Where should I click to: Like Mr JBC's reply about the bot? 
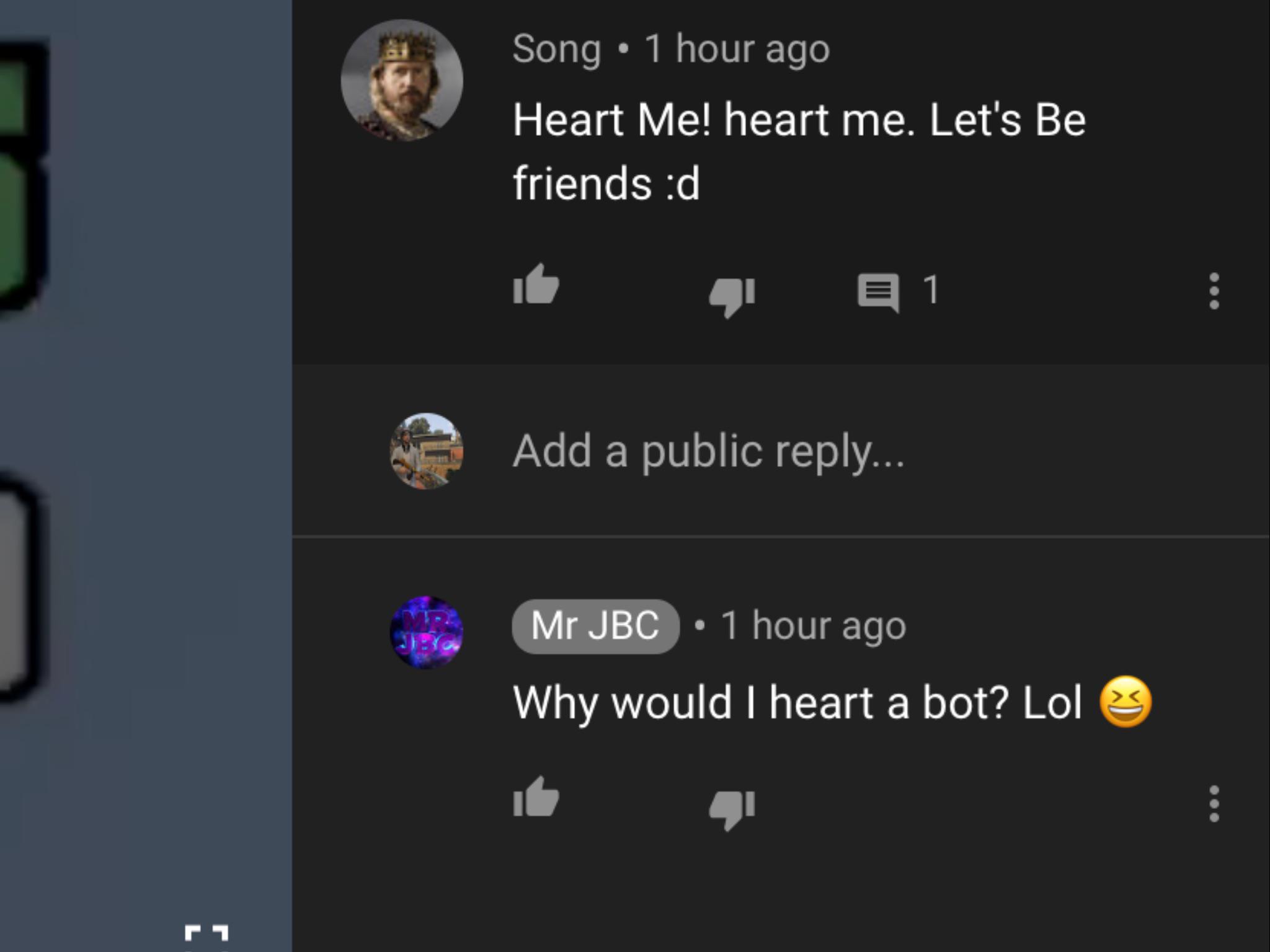(536, 798)
